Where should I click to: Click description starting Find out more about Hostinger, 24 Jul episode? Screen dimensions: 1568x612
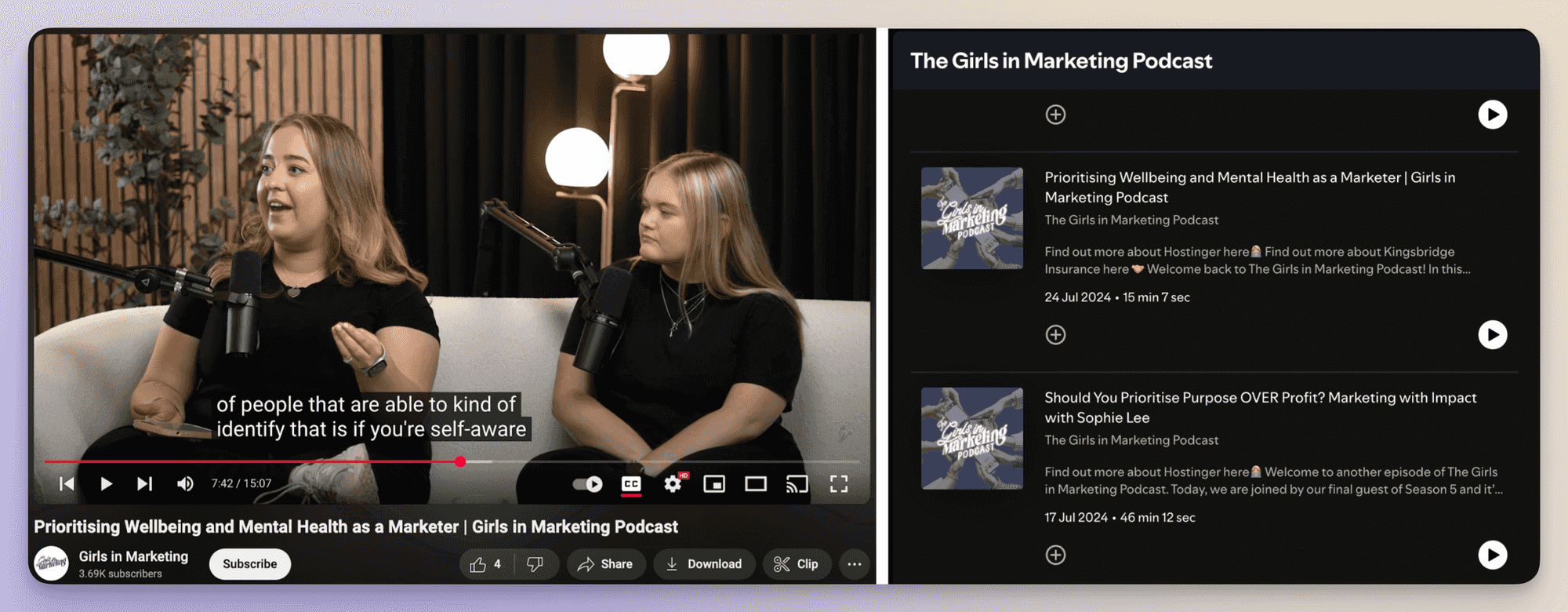tap(1258, 260)
